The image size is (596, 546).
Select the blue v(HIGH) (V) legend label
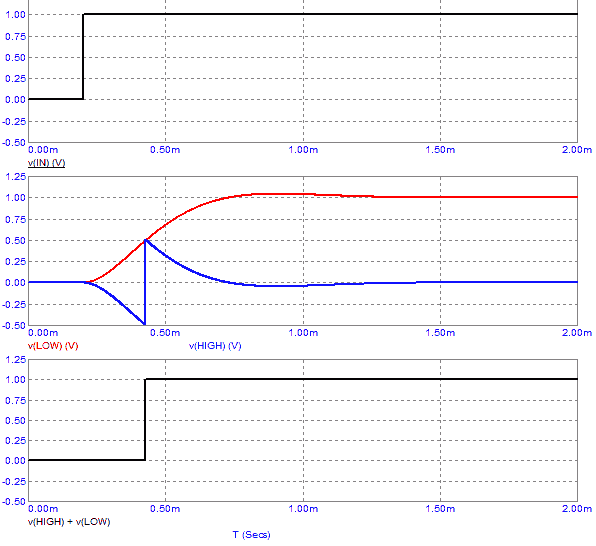point(215,346)
